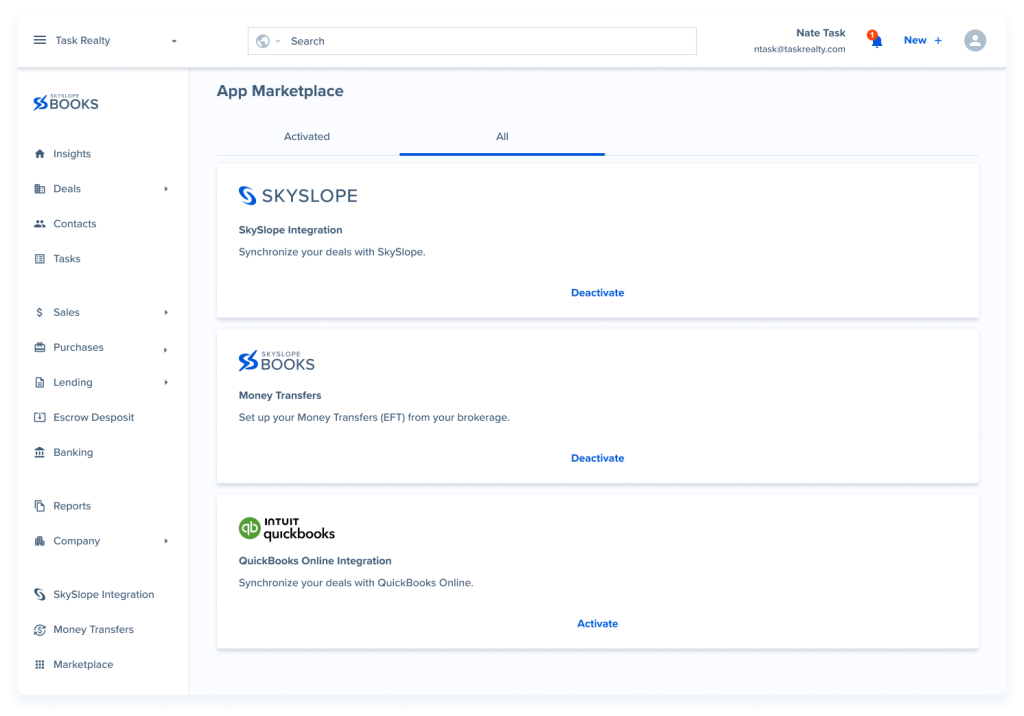The image size is (1024, 716).
Task: Deactivate the Money Transfers app
Action: pyautogui.click(x=597, y=458)
